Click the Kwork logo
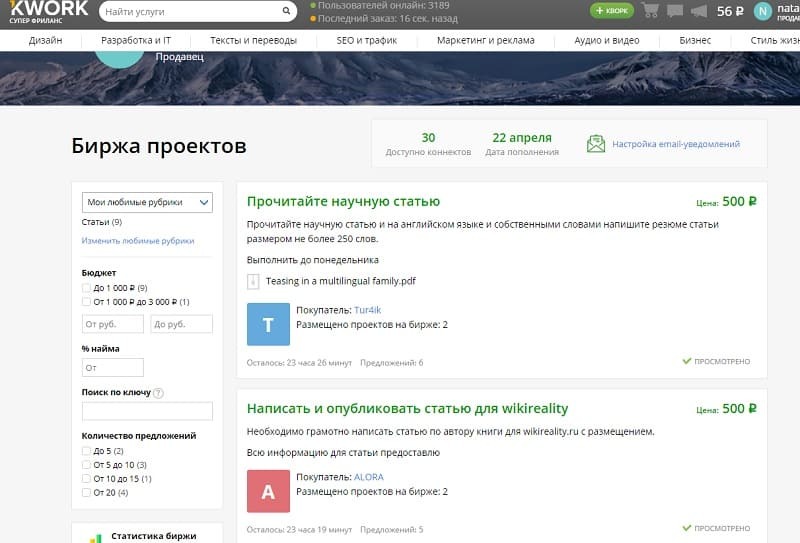800x543 pixels. point(44,11)
